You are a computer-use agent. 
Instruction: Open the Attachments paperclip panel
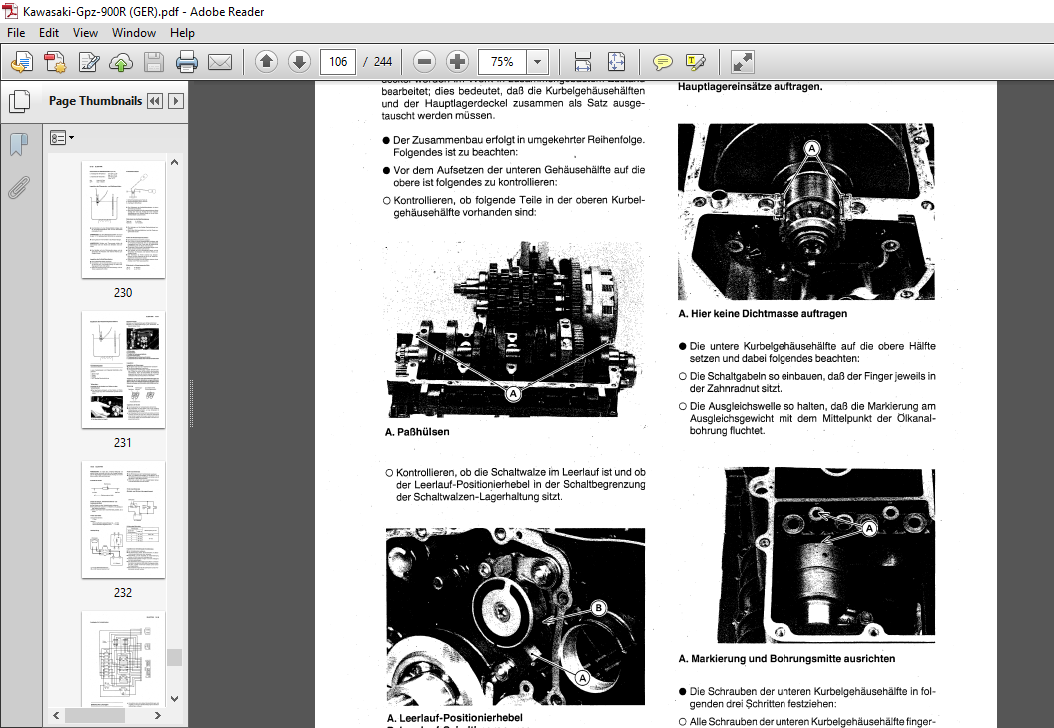coord(19,188)
